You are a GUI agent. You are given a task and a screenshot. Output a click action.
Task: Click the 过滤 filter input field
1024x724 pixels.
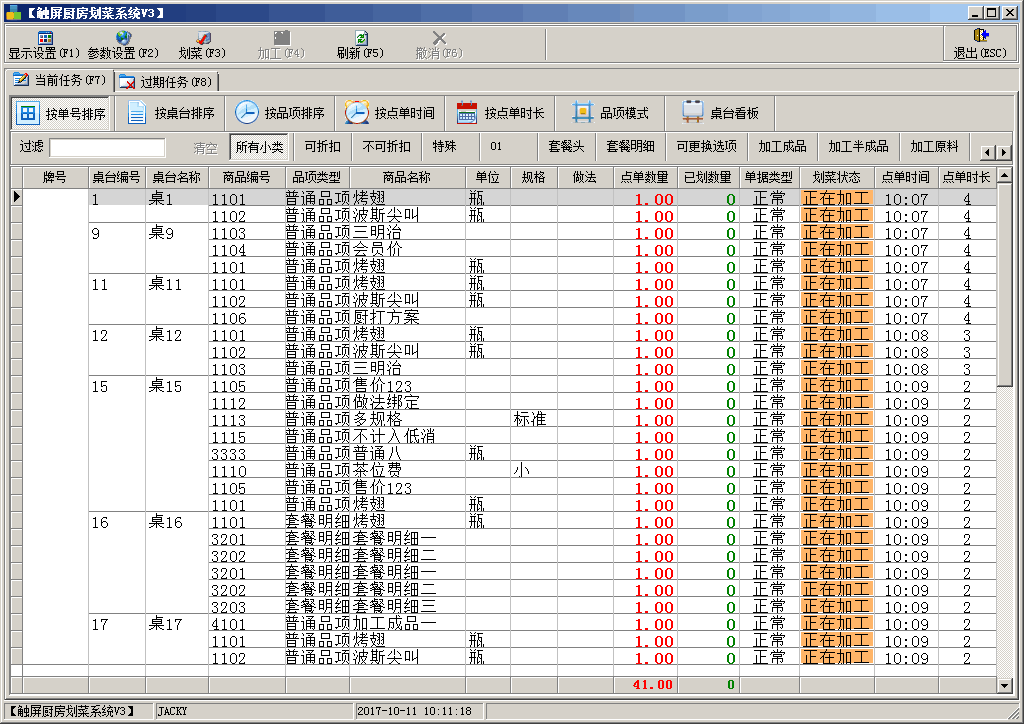(x=107, y=147)
